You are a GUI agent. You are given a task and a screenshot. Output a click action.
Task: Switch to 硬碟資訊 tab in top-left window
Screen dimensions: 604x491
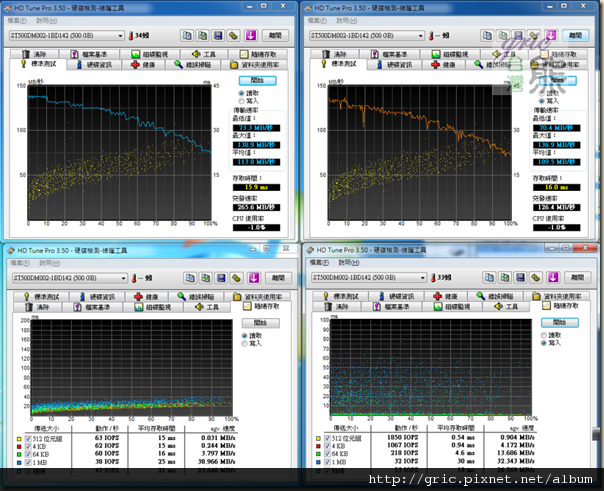pyautogui.click(x=94, y=65)
